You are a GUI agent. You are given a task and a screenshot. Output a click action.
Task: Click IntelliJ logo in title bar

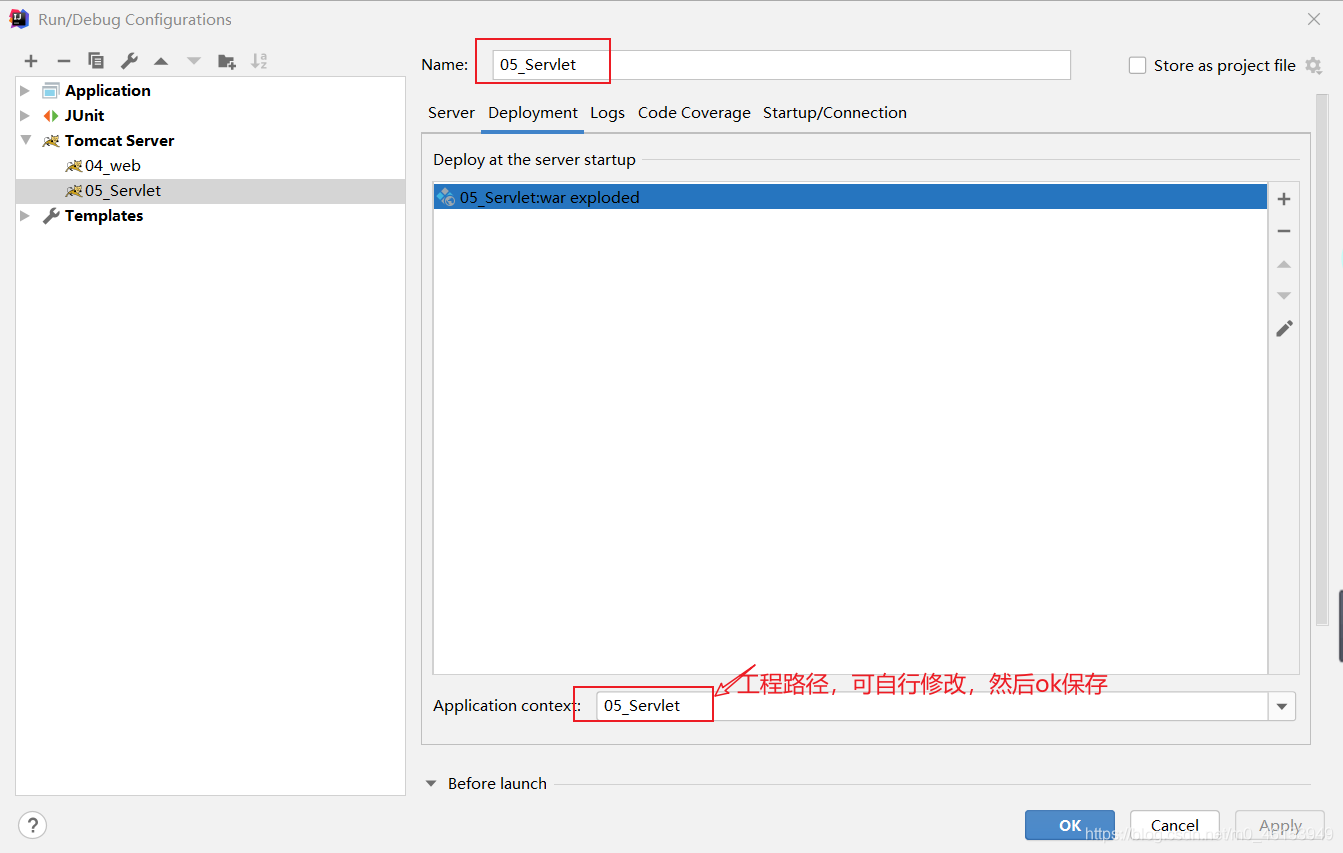pos(19,19)
